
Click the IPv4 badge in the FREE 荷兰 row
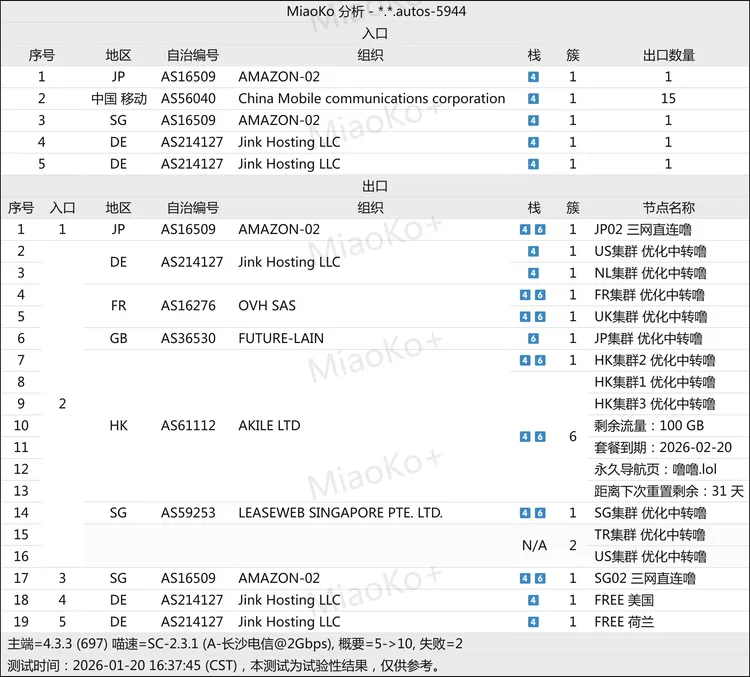(534, 622)
